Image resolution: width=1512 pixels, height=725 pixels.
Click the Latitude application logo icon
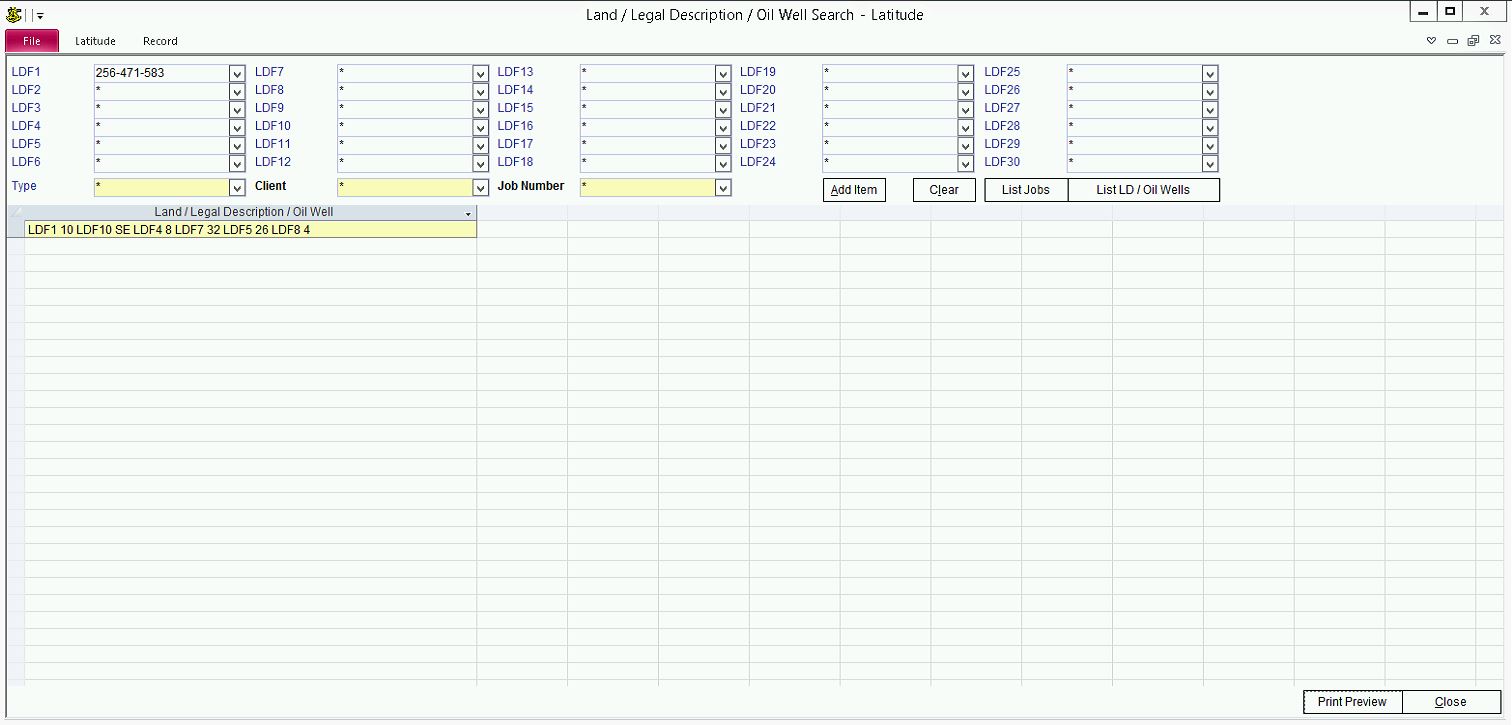[x=13, y=15]
